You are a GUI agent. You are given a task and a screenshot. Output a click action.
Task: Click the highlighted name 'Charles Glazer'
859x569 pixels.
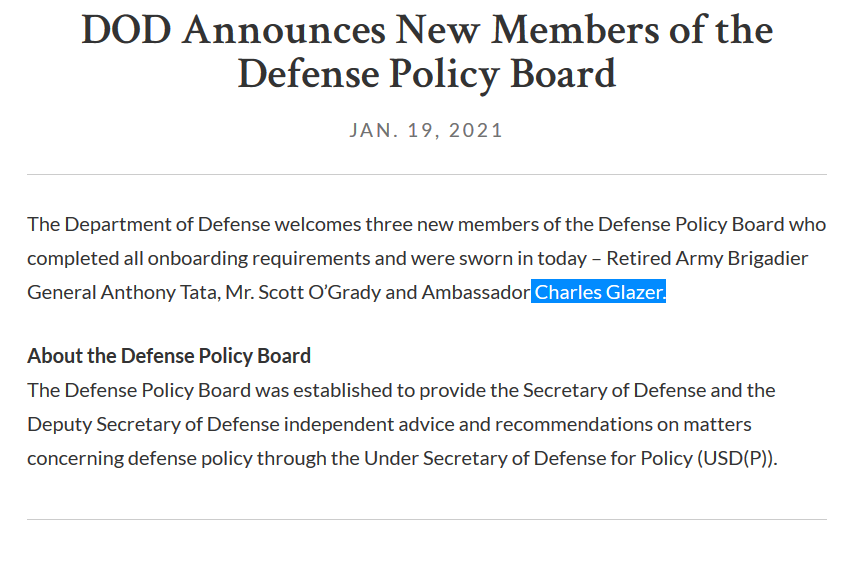[598, 292]
